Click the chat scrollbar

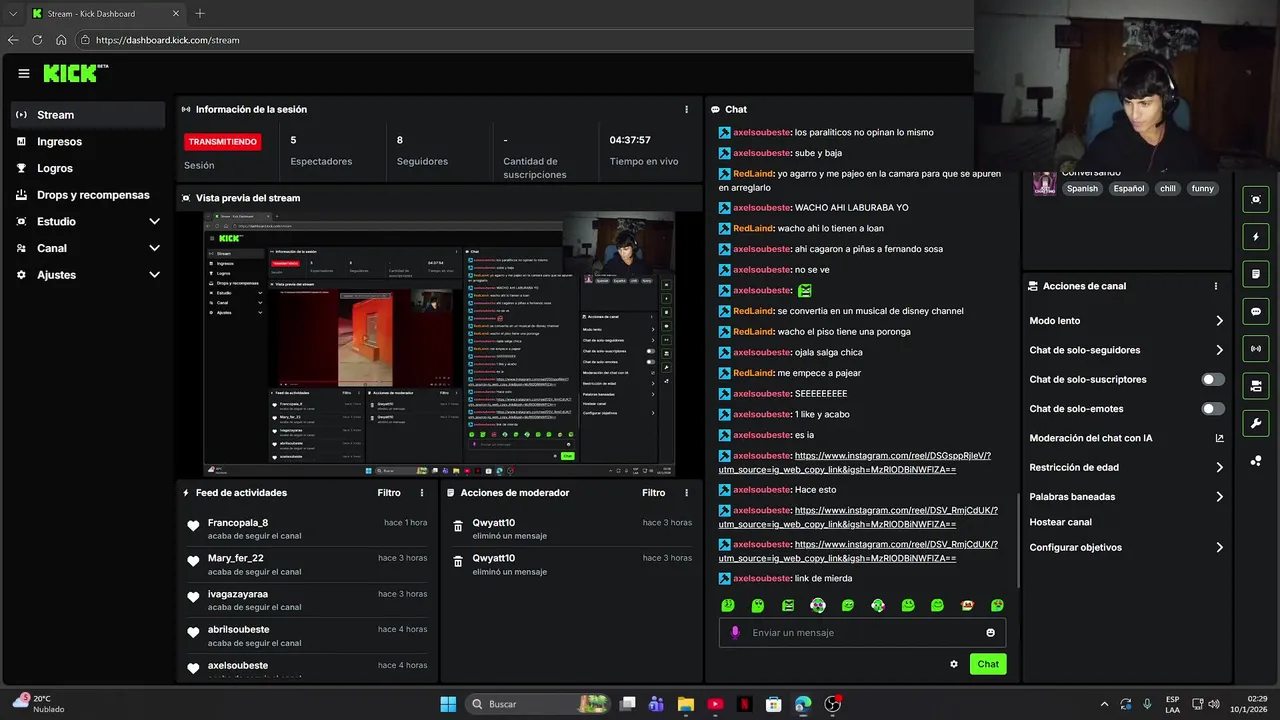[1017, 540]
